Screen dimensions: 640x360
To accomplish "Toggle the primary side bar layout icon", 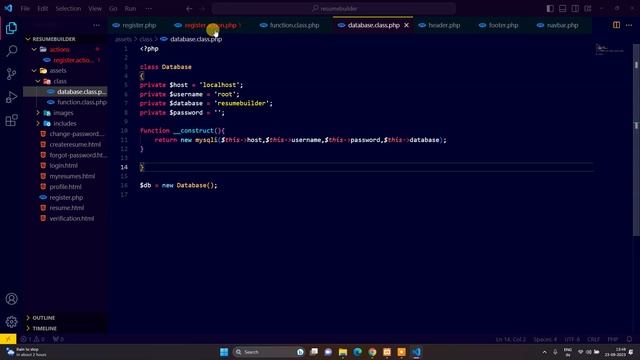I will point(550,8).
